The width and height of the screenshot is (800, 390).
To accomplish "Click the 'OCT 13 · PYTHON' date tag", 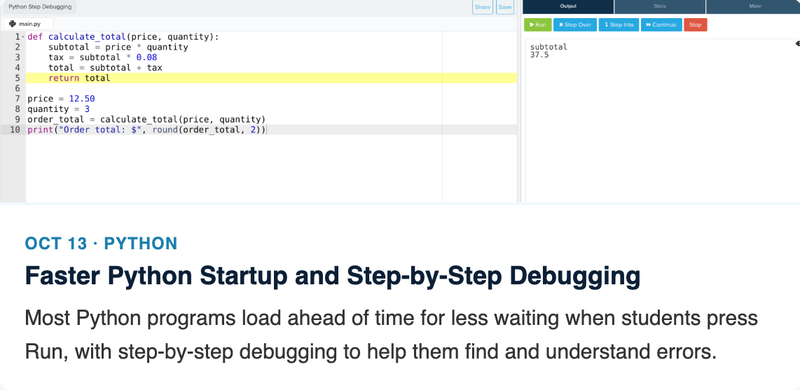I will pos(101,243).
